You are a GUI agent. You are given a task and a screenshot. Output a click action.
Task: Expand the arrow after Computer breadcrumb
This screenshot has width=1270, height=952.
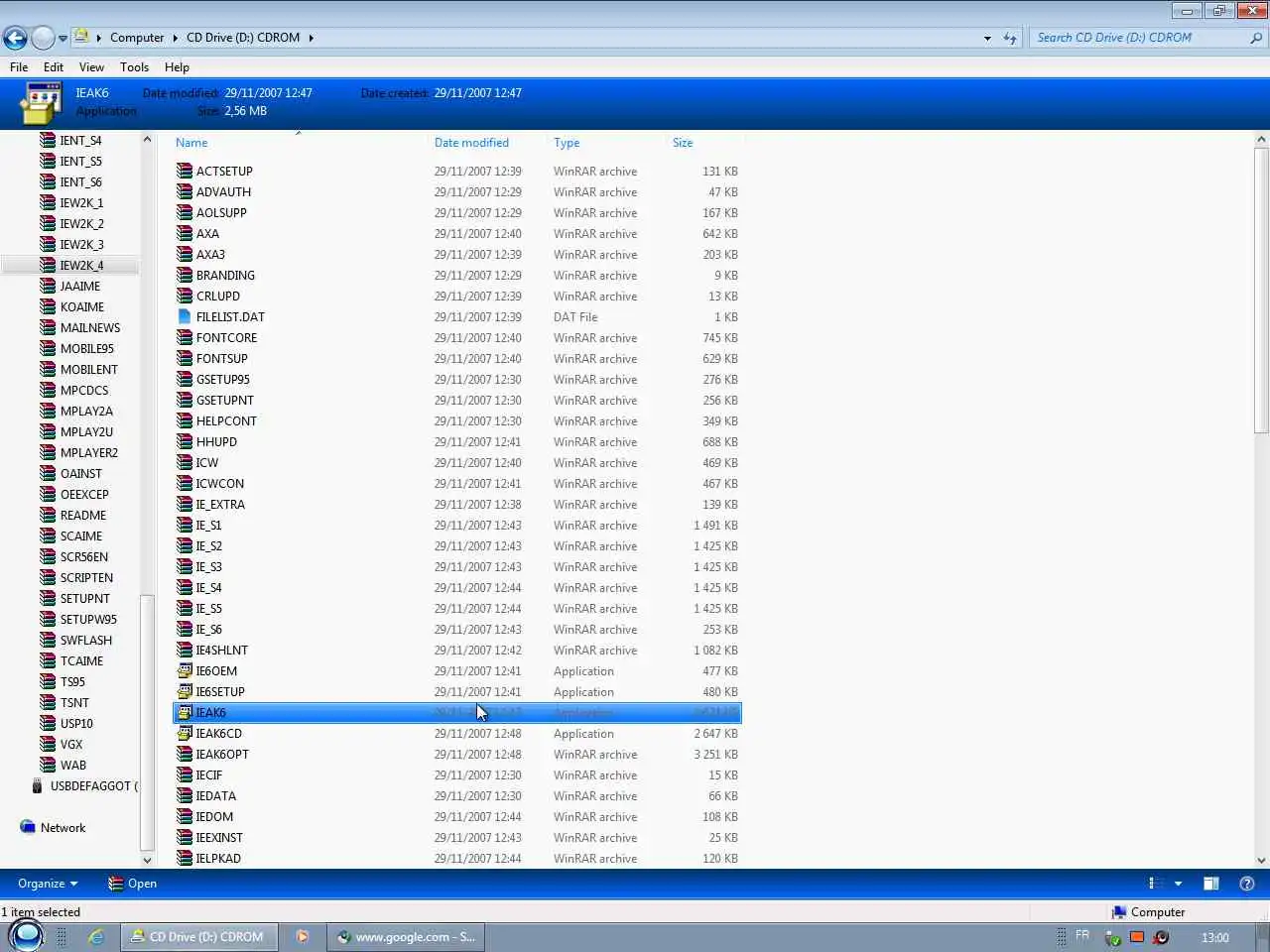[x=176, y=38]
